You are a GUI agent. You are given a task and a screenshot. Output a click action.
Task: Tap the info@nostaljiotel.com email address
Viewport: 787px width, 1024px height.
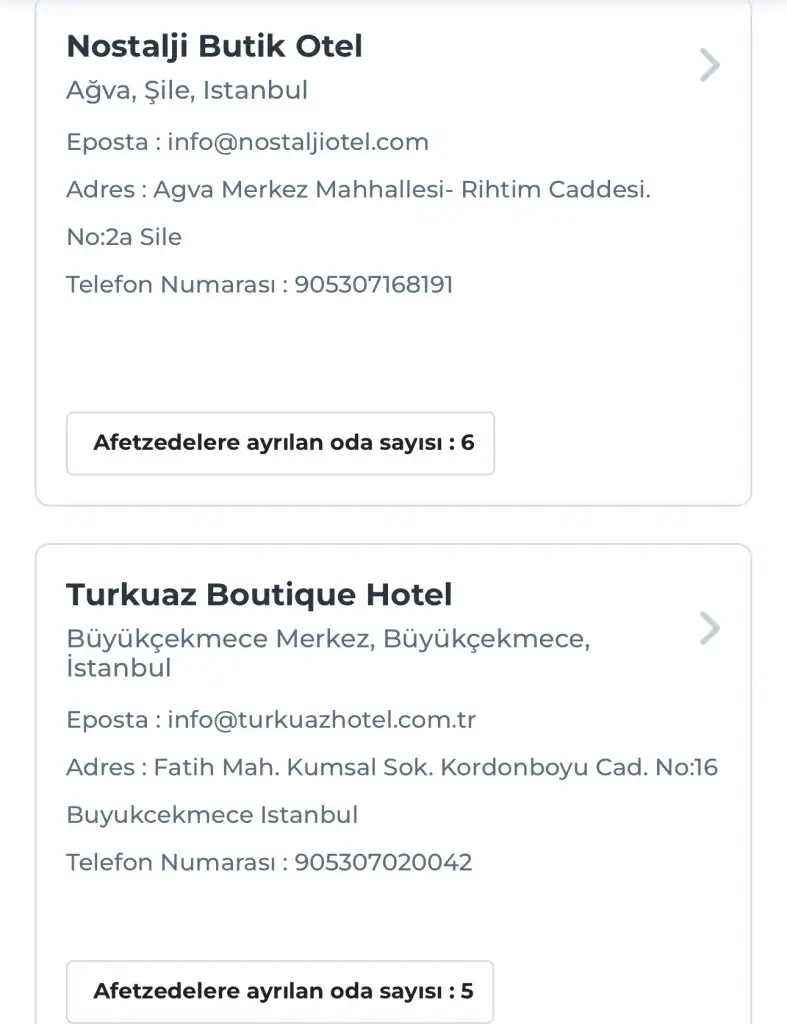298,142
